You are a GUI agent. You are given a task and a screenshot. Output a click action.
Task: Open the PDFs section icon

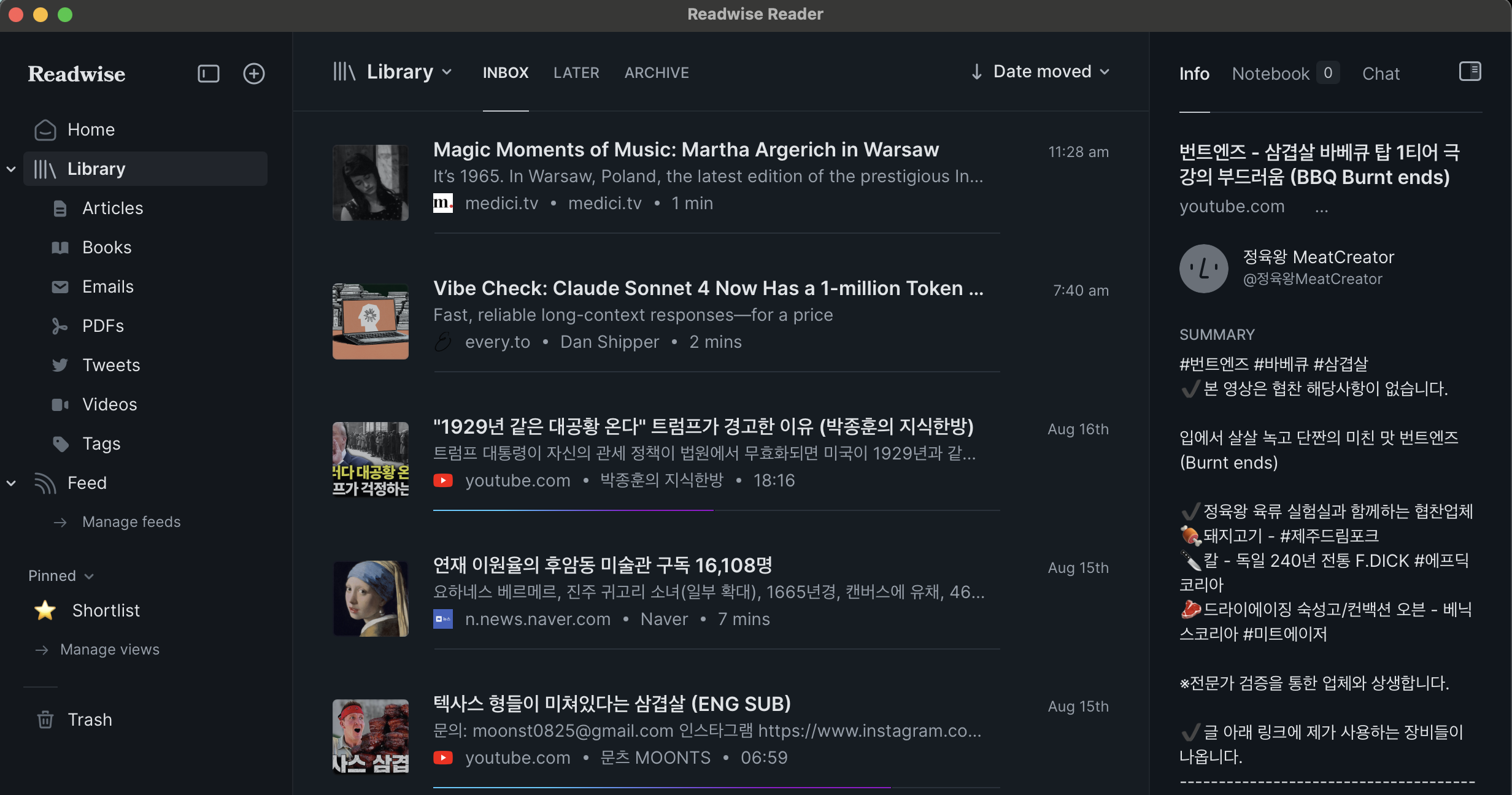click(x=60, y=326)
